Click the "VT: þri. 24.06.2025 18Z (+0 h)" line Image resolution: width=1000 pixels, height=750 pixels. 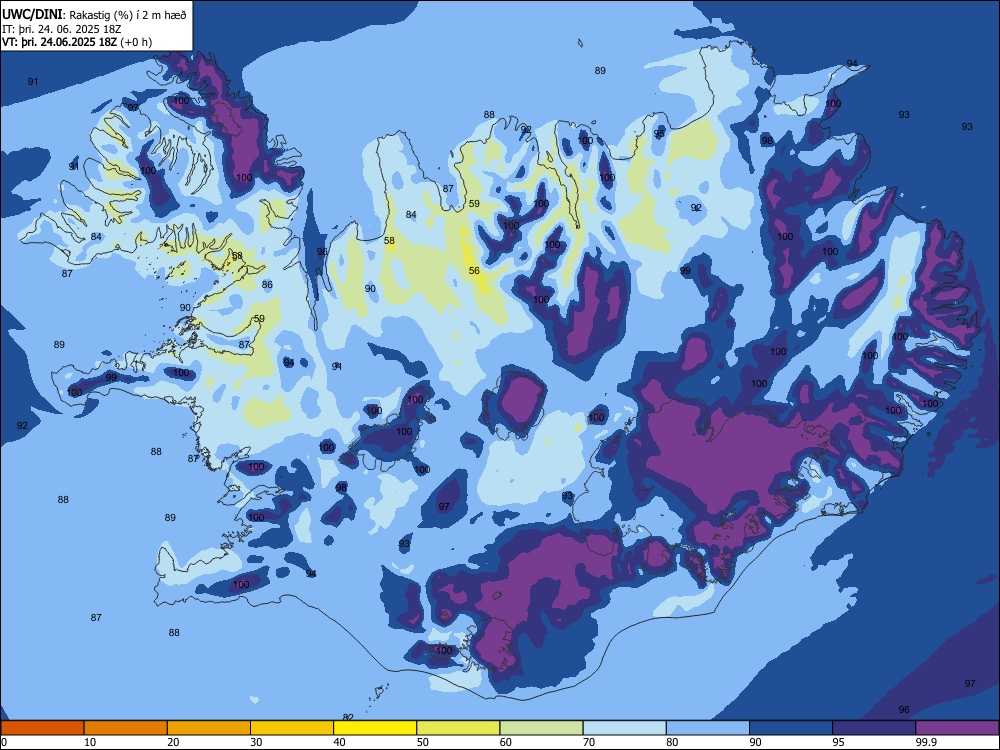pos(77,42)
